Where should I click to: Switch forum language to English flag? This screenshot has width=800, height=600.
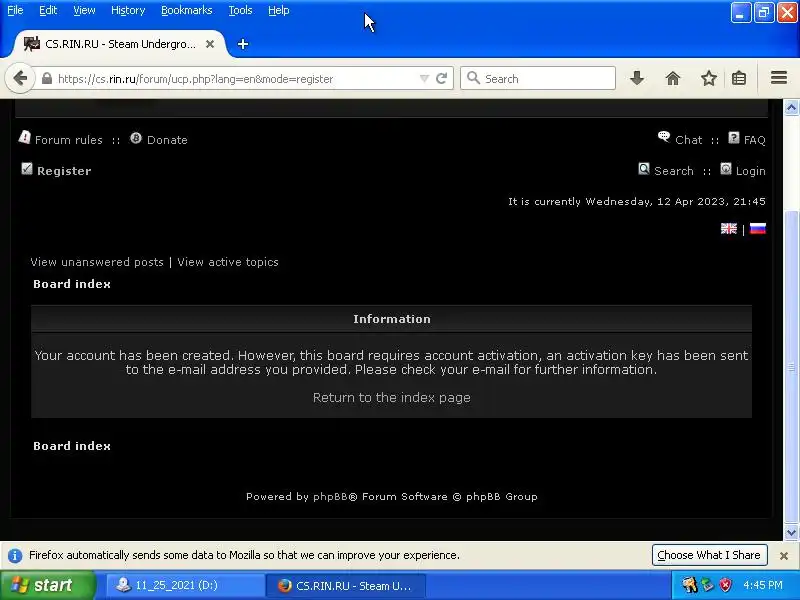point(729,229)
